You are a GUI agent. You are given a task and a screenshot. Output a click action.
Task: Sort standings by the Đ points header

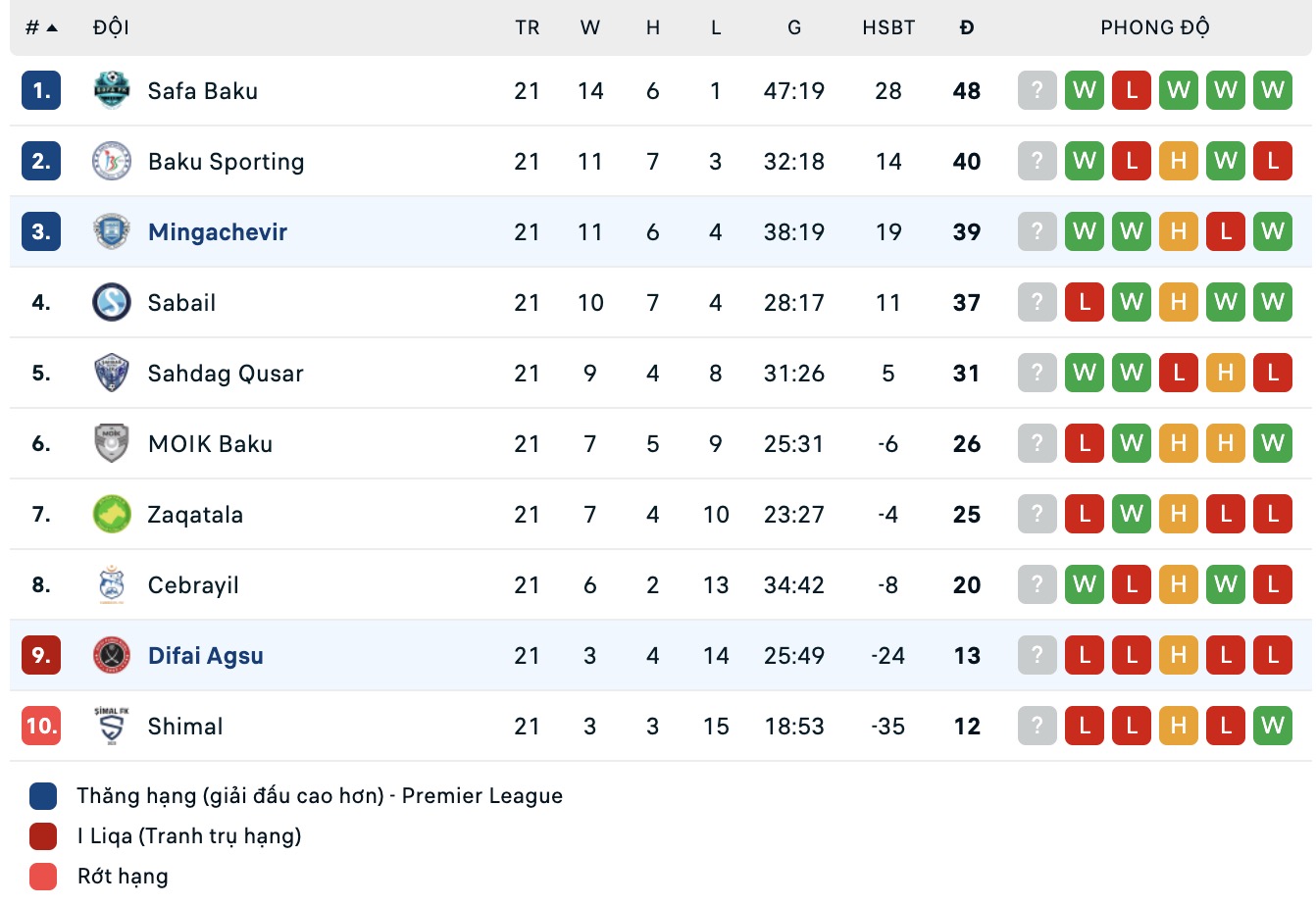(x=967, y=27)
